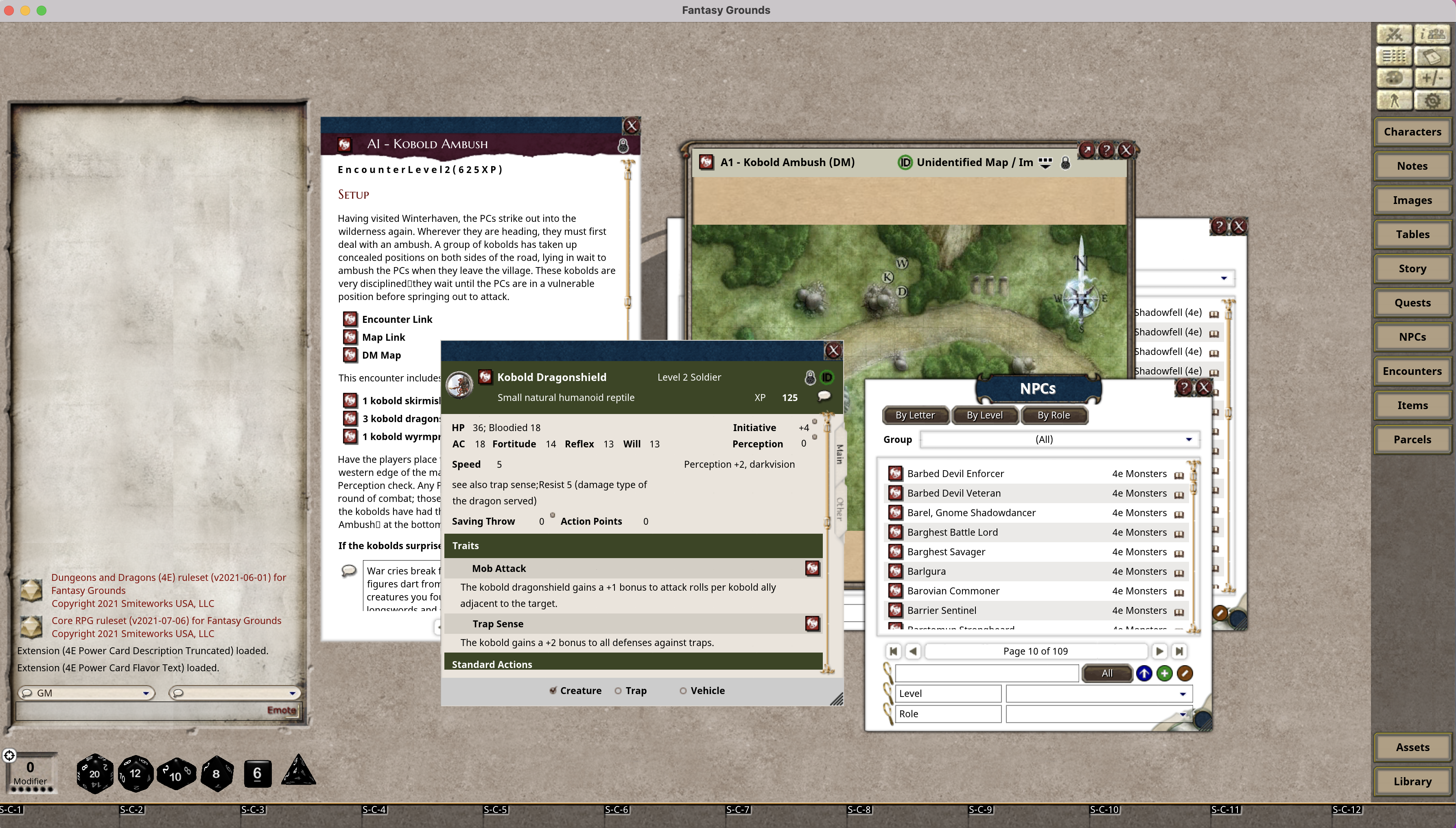
Task: Jump to last page in NPCs list
Action: pyautogui.click(x=1179, y=651)
